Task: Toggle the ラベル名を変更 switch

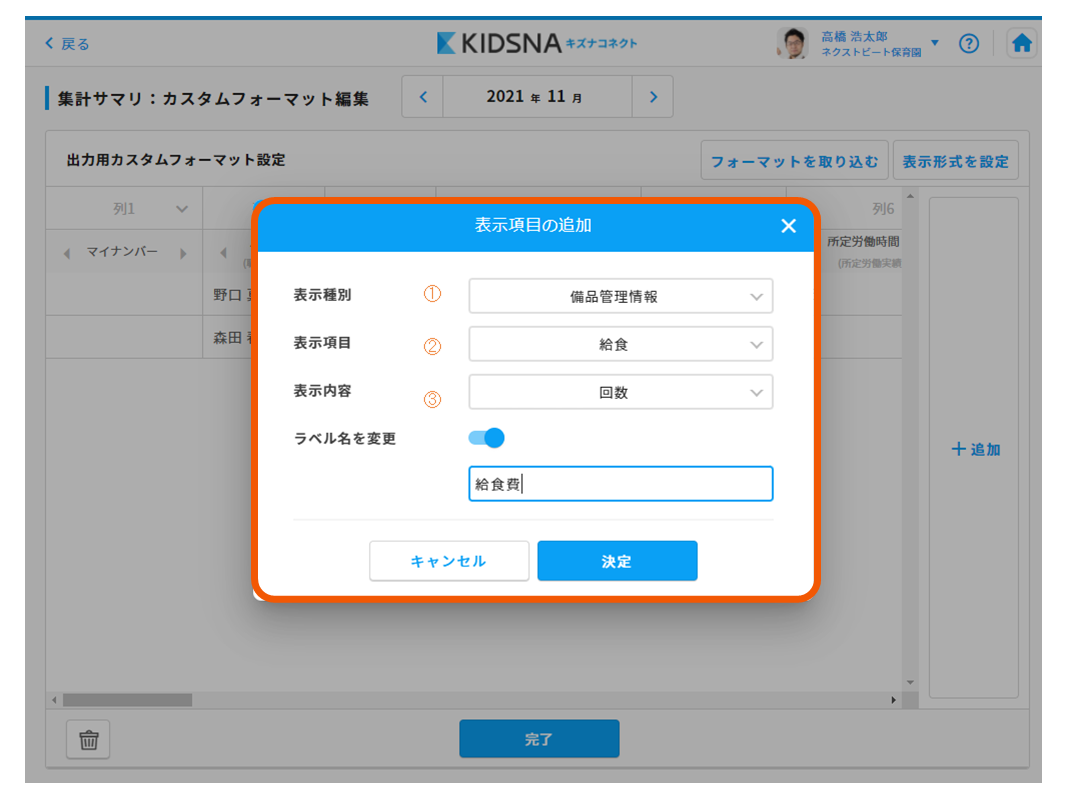Action: click(486, 438)
